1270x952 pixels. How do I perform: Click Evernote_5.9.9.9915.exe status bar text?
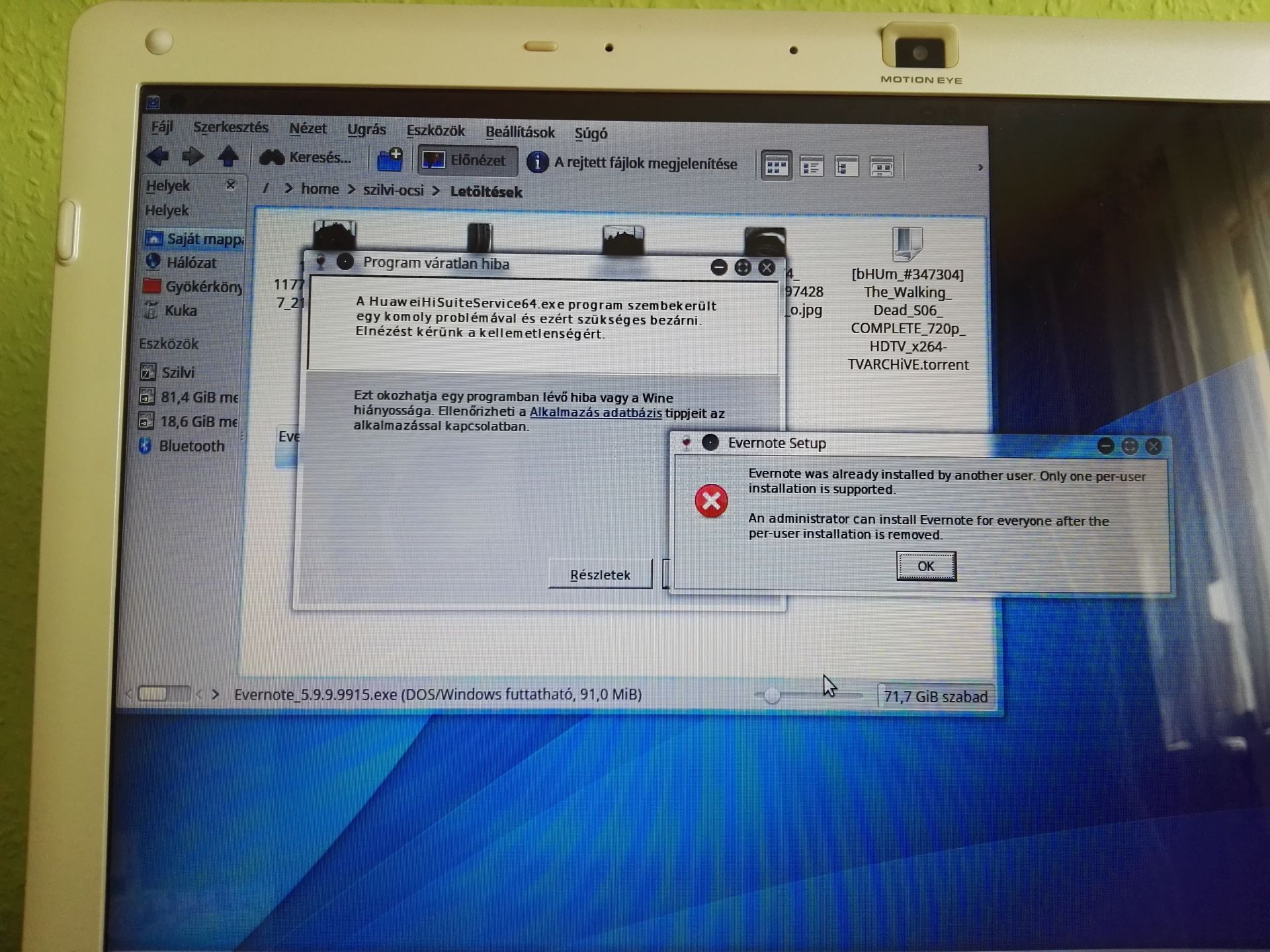pyautogui.click(x=438, y=694)
